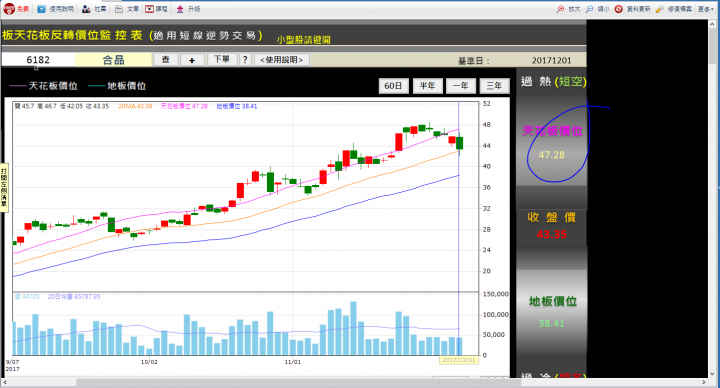Open the 課程 courses toolbar item

(157, 9)
